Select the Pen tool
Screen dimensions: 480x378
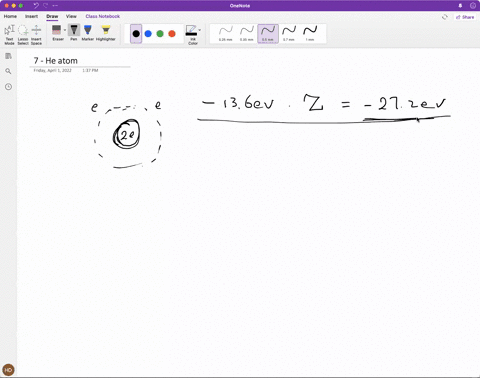[x=74, y=33]
